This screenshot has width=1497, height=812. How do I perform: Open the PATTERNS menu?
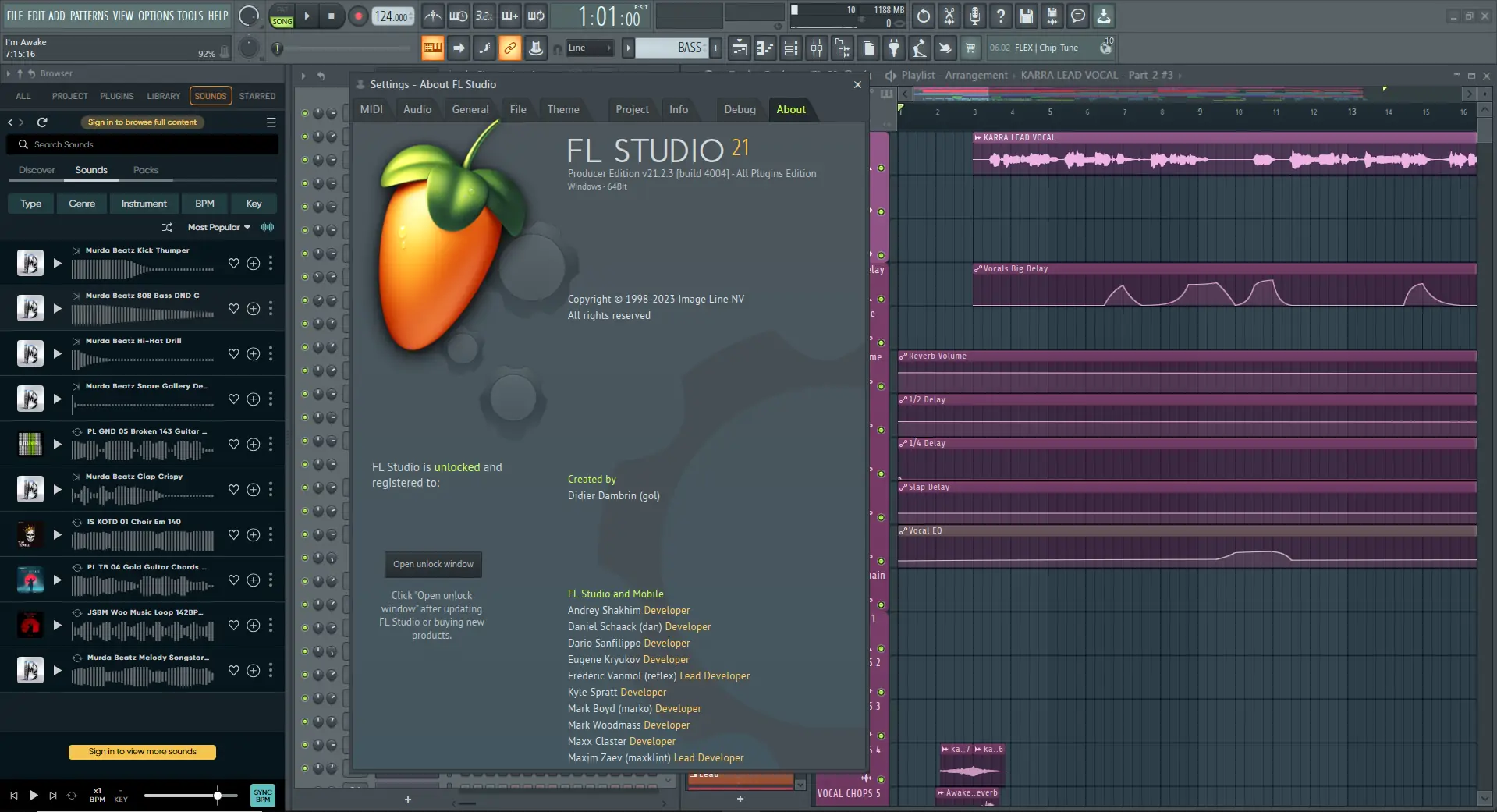click(90, 16)
